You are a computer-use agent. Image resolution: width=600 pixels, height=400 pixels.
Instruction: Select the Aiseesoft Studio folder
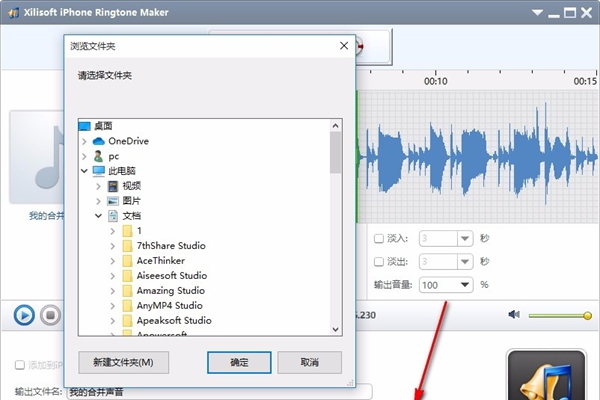172,276
